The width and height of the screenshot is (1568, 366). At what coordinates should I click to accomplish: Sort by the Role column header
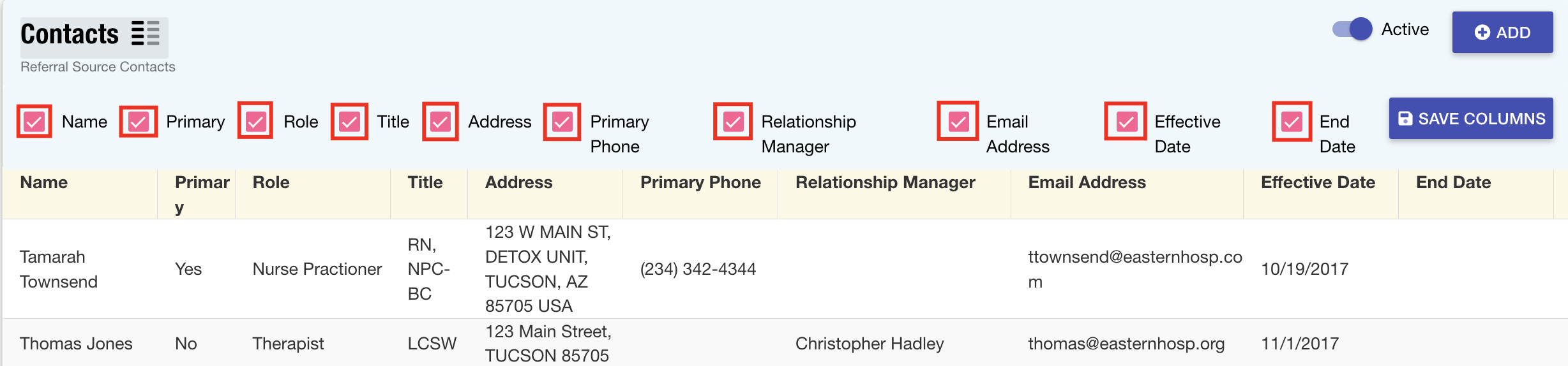[271, 183]
